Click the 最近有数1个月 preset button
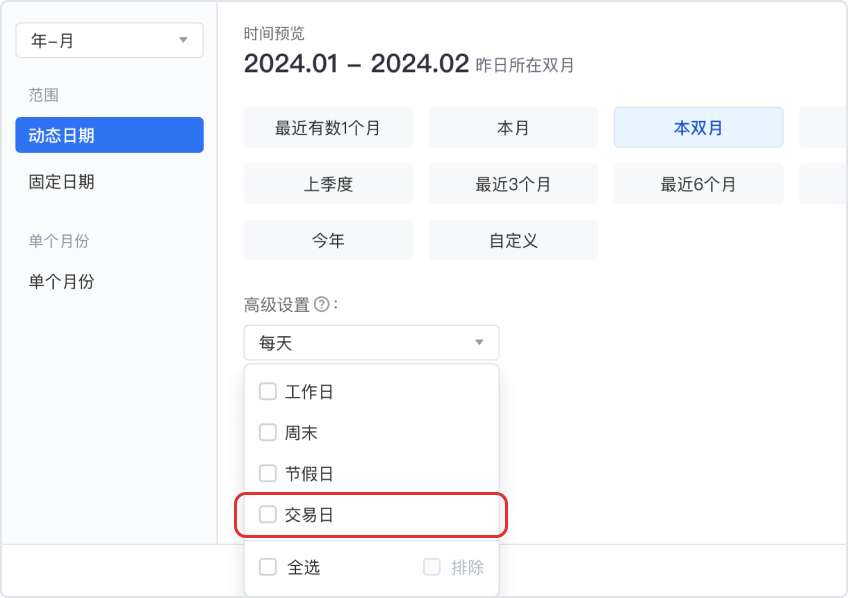The width and height of the screenshot is (848, 598). click(328, 128)
